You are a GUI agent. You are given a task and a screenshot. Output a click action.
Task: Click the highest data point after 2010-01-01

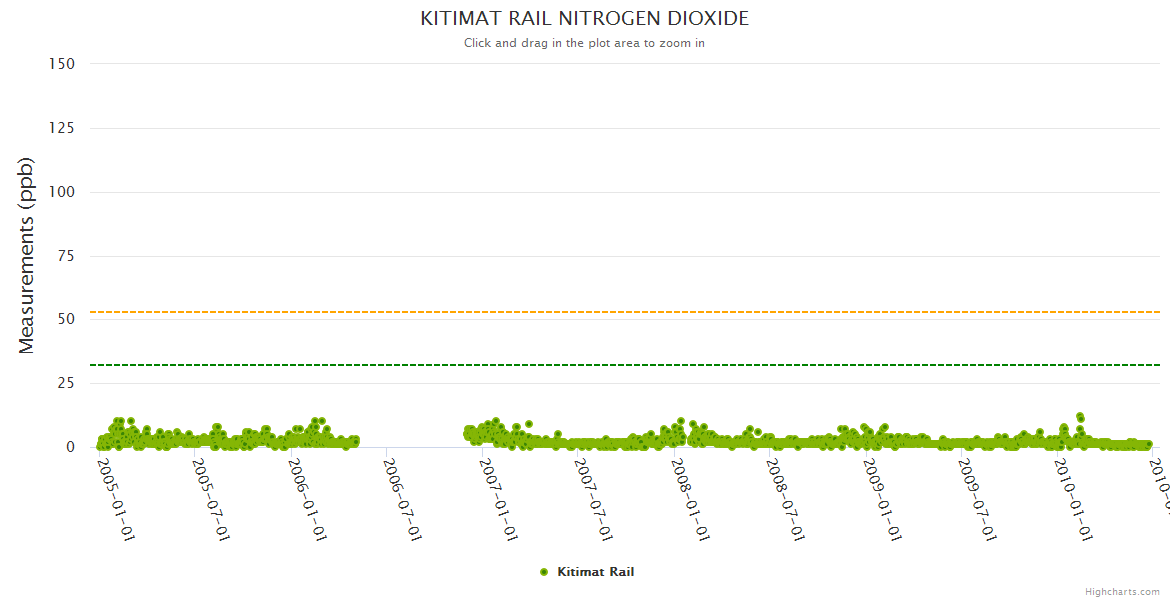point(1080,416)
